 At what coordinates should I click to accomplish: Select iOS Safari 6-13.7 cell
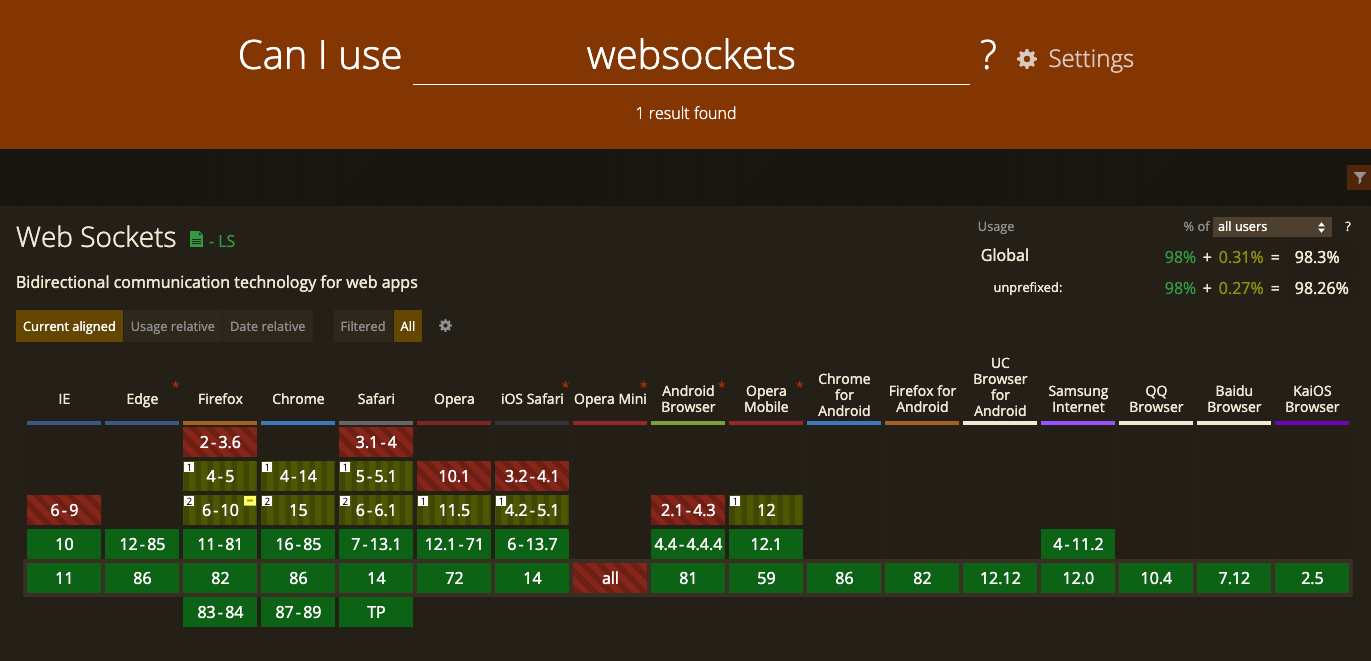point(532,544)
